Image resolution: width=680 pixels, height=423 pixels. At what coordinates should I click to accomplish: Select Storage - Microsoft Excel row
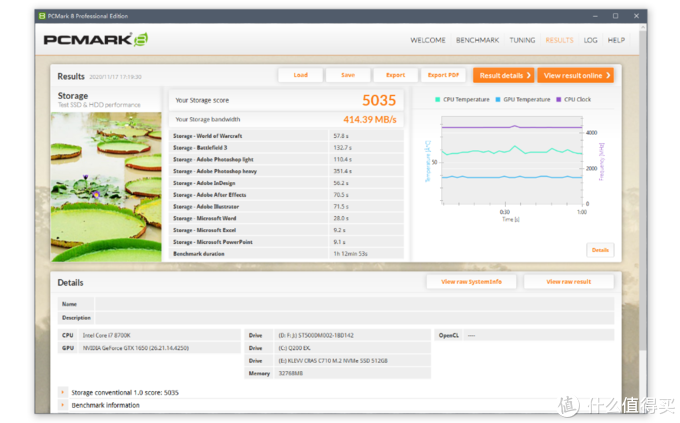(x=286, y=230)
